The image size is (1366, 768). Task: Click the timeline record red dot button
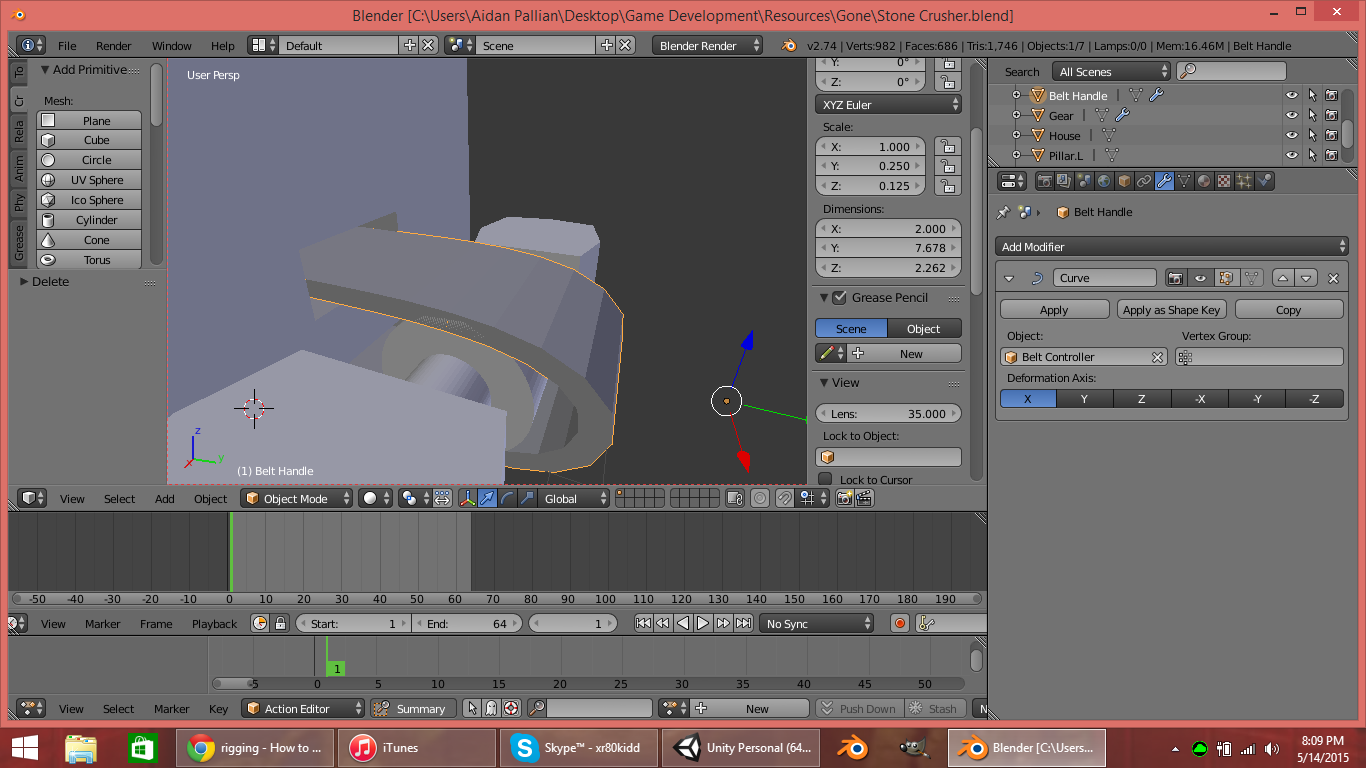900,623
